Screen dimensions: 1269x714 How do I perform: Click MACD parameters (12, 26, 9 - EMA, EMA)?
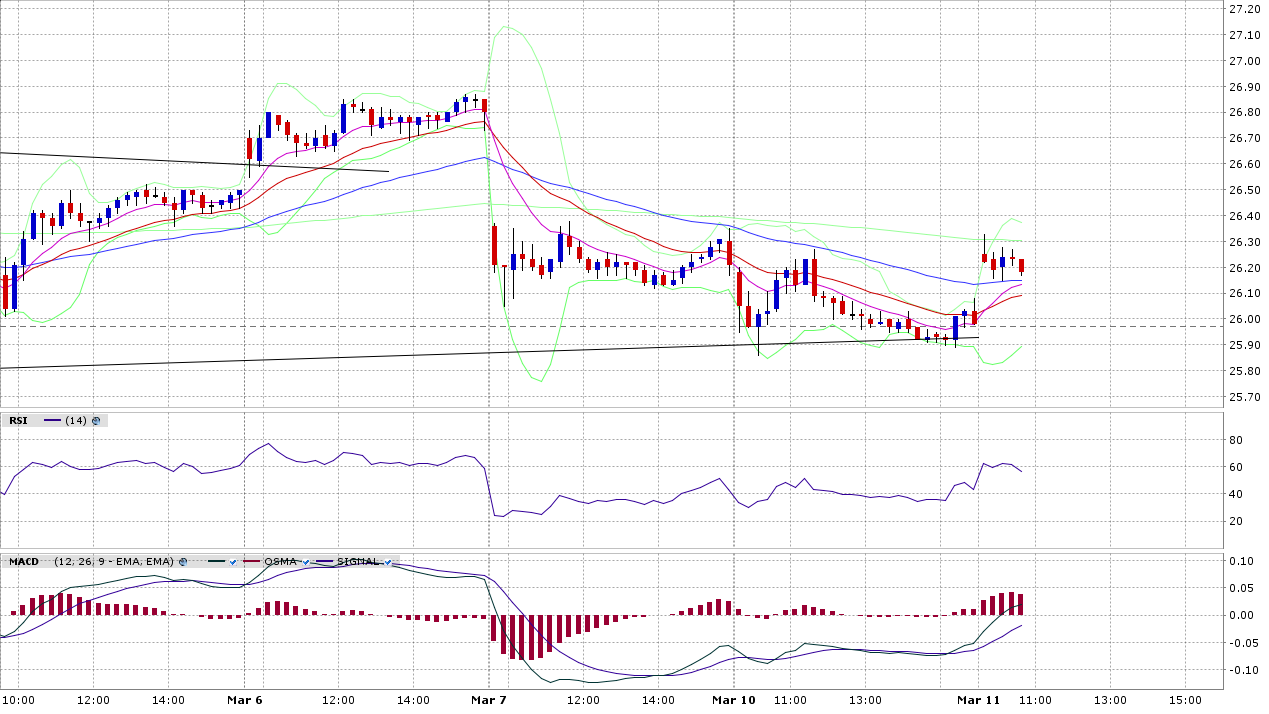[114, 562]
